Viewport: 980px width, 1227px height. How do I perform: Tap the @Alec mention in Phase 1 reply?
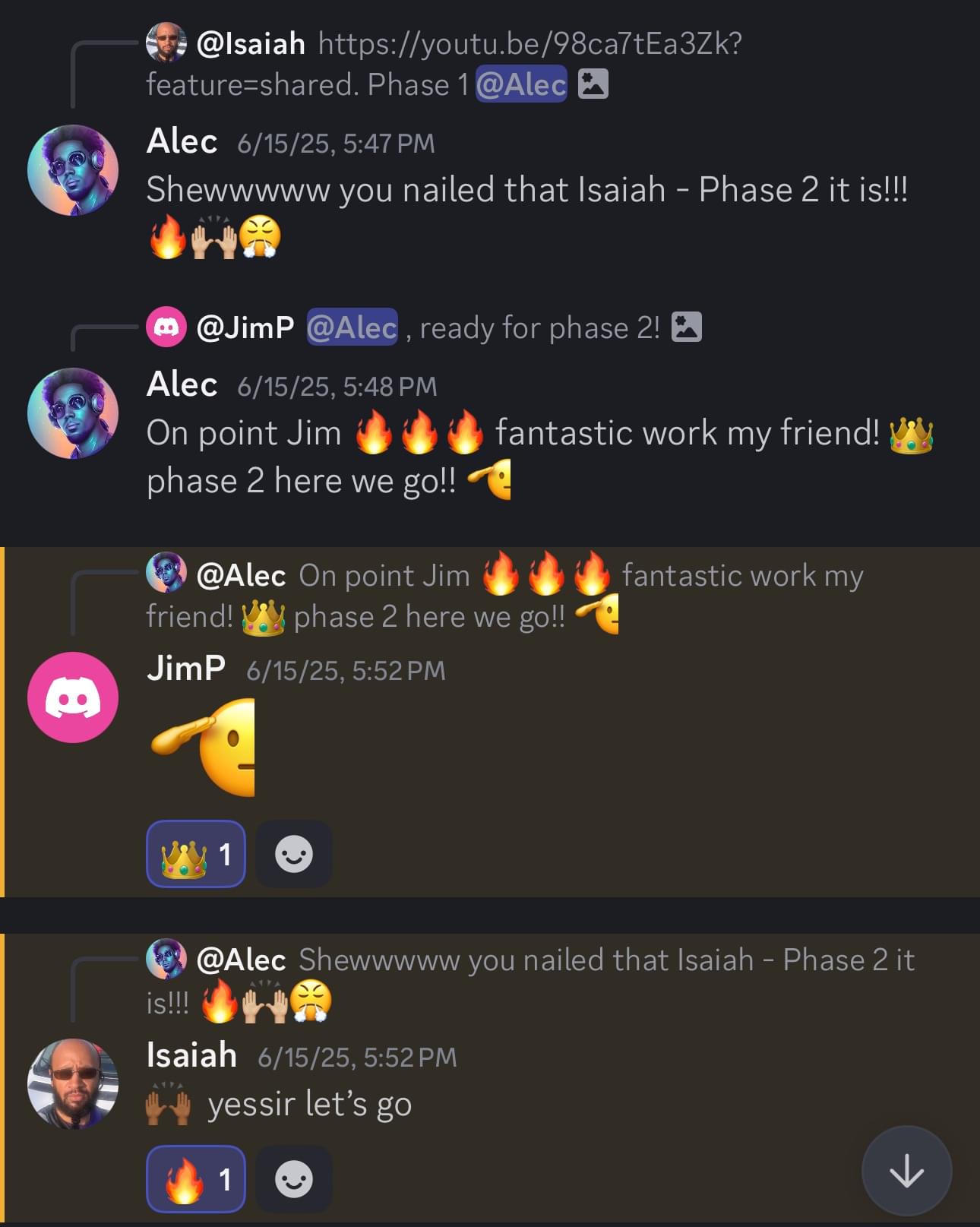(521, 84)
